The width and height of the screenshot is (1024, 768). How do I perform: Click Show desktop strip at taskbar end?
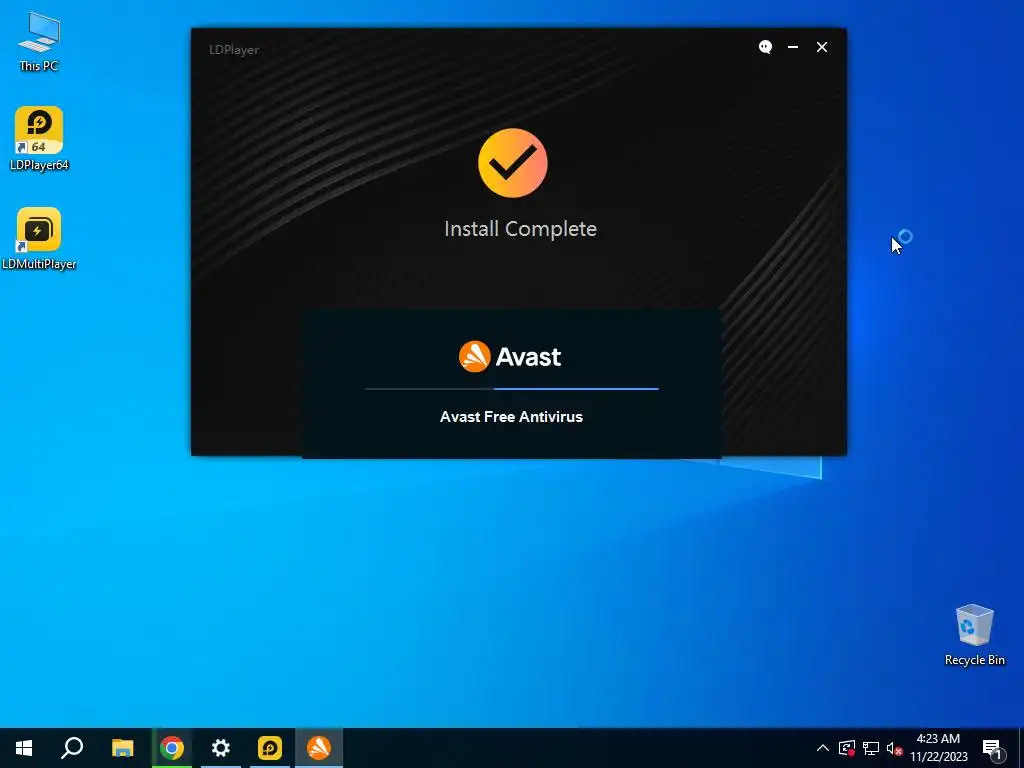(x=1021, y=748)
